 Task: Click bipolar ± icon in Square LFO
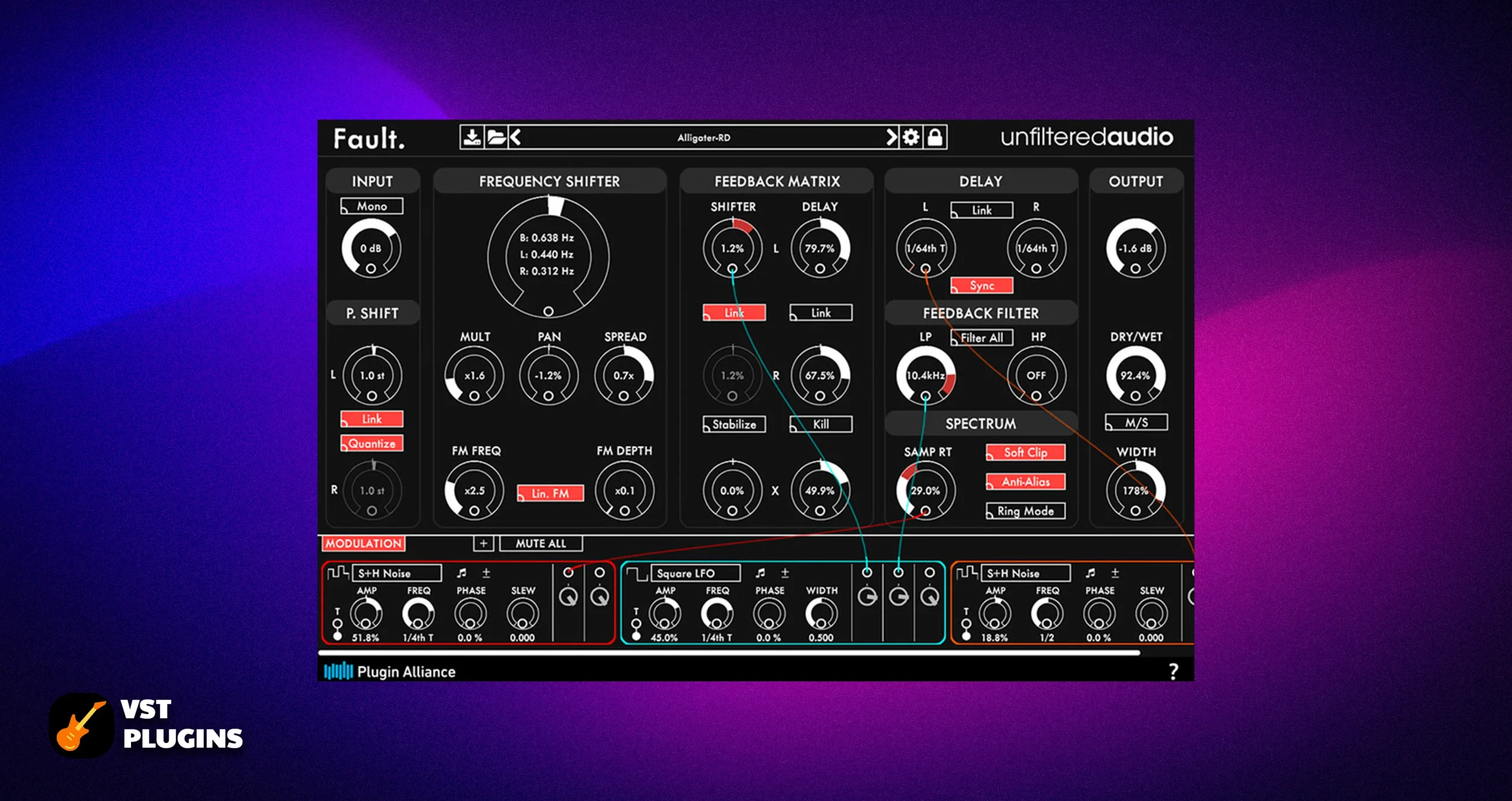pos(785,573)
